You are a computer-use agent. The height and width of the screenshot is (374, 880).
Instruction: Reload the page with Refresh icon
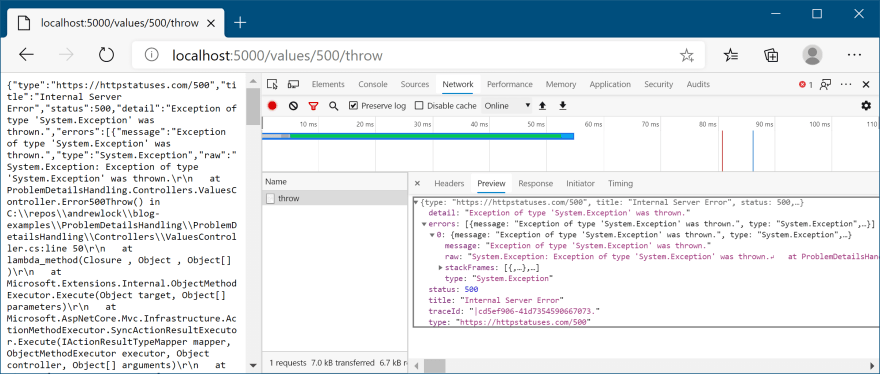click(x=106, y=55)
